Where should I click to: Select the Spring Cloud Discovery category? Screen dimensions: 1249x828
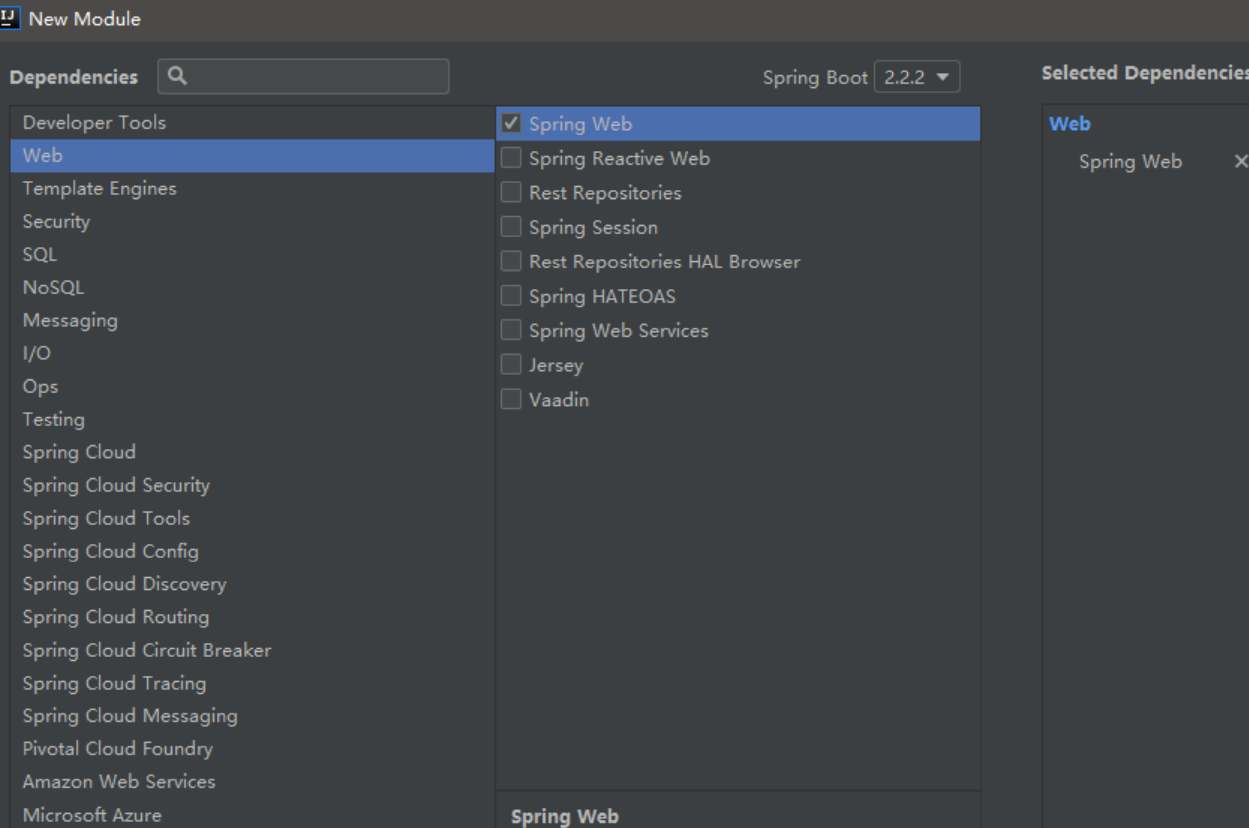pyautogui.click(x=252, y=585)
